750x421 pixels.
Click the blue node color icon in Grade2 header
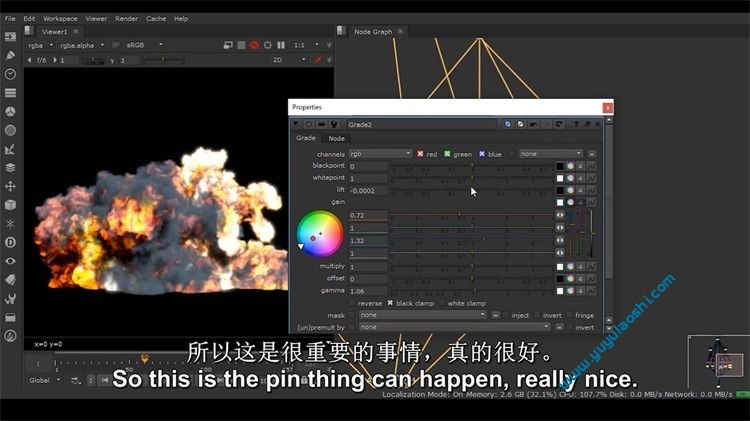(x=507, y=124)
